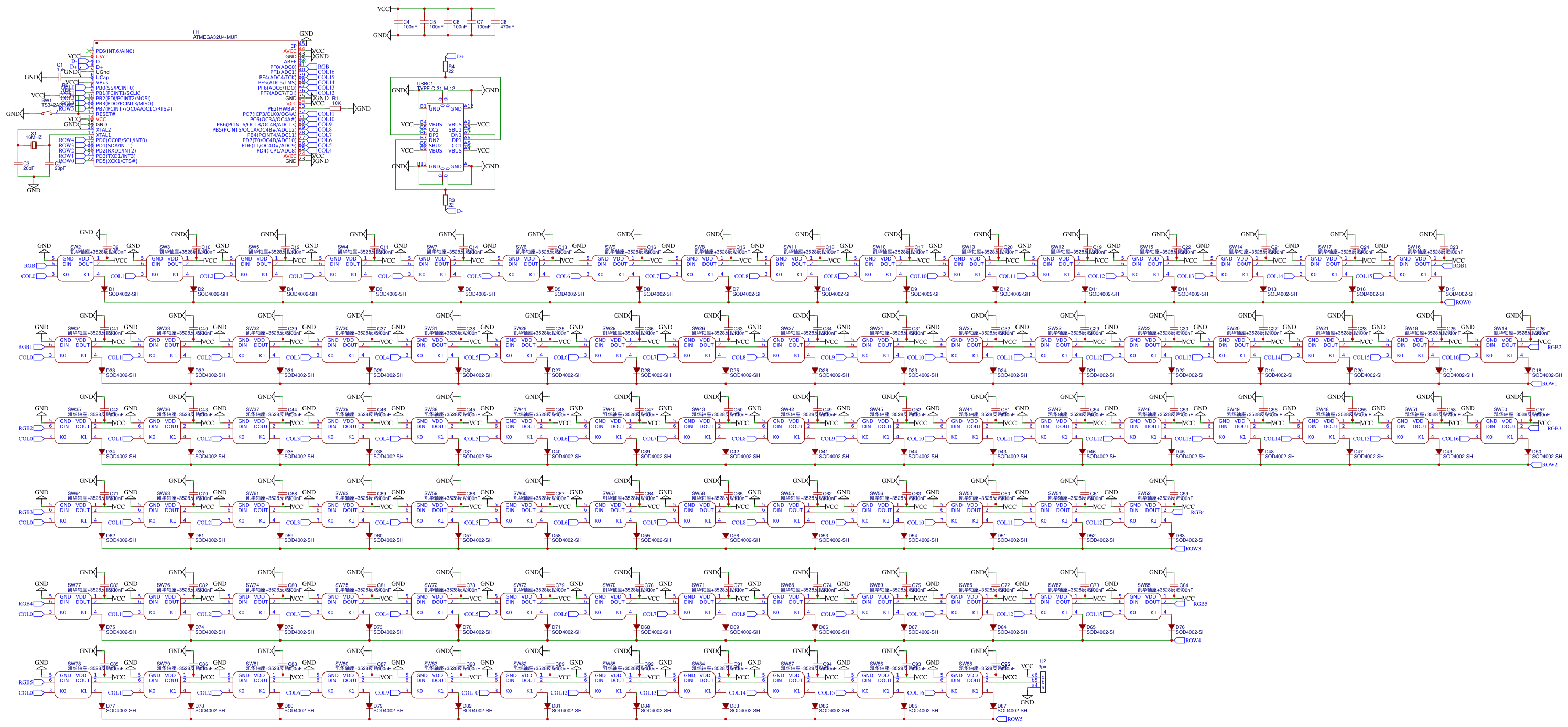Select the USBC1 TYPE-C-31-M-12 connector body
This screenshot has width=1568, height=727.
445,137
